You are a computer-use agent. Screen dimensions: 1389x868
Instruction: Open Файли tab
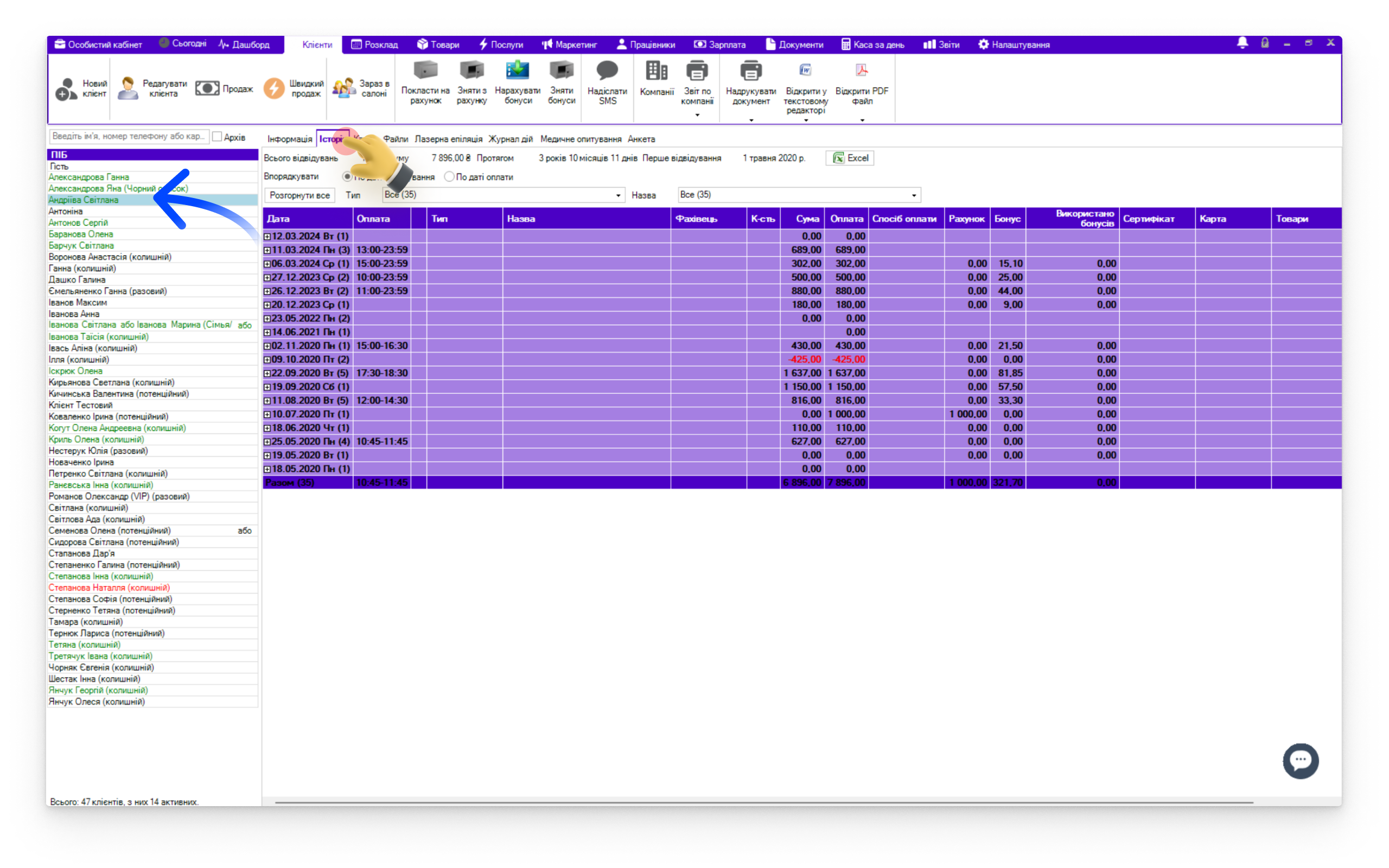[x=396, y=139]
